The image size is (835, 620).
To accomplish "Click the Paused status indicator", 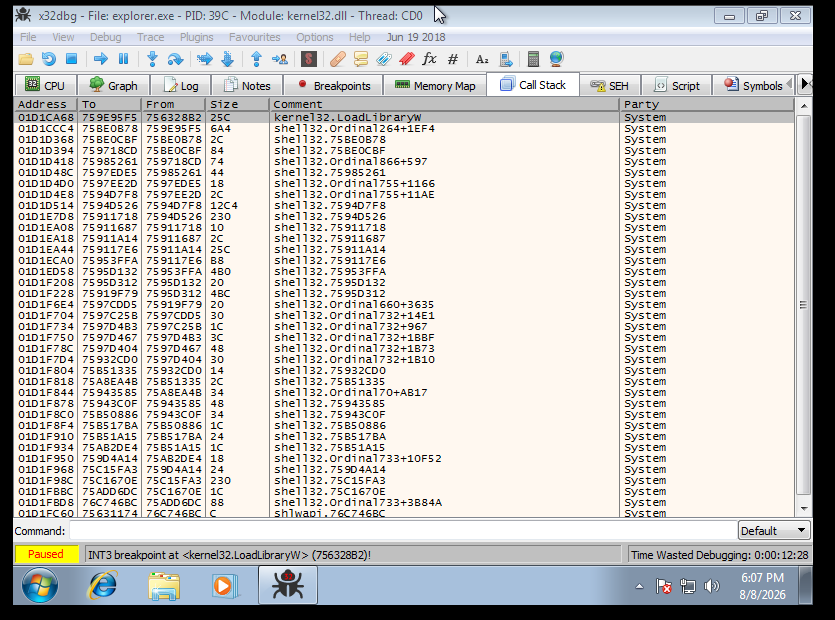I will (x=46, y=554).
